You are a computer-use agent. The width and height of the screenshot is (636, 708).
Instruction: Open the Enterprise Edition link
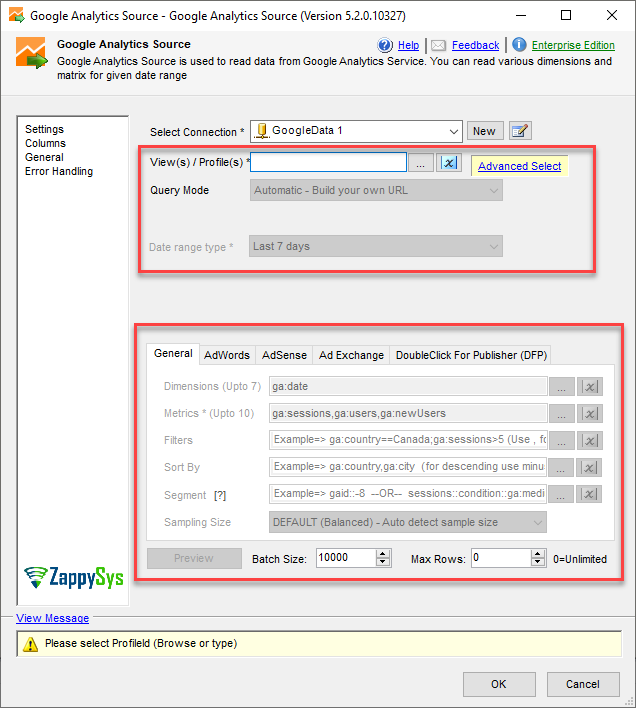[573, 45]
